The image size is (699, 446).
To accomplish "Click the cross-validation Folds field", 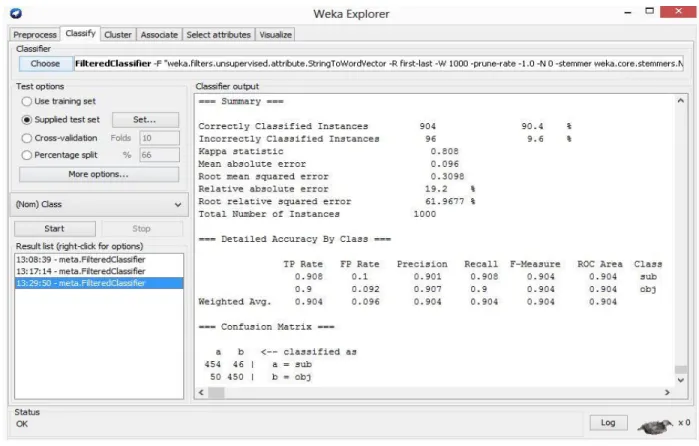I will [159, 138].
